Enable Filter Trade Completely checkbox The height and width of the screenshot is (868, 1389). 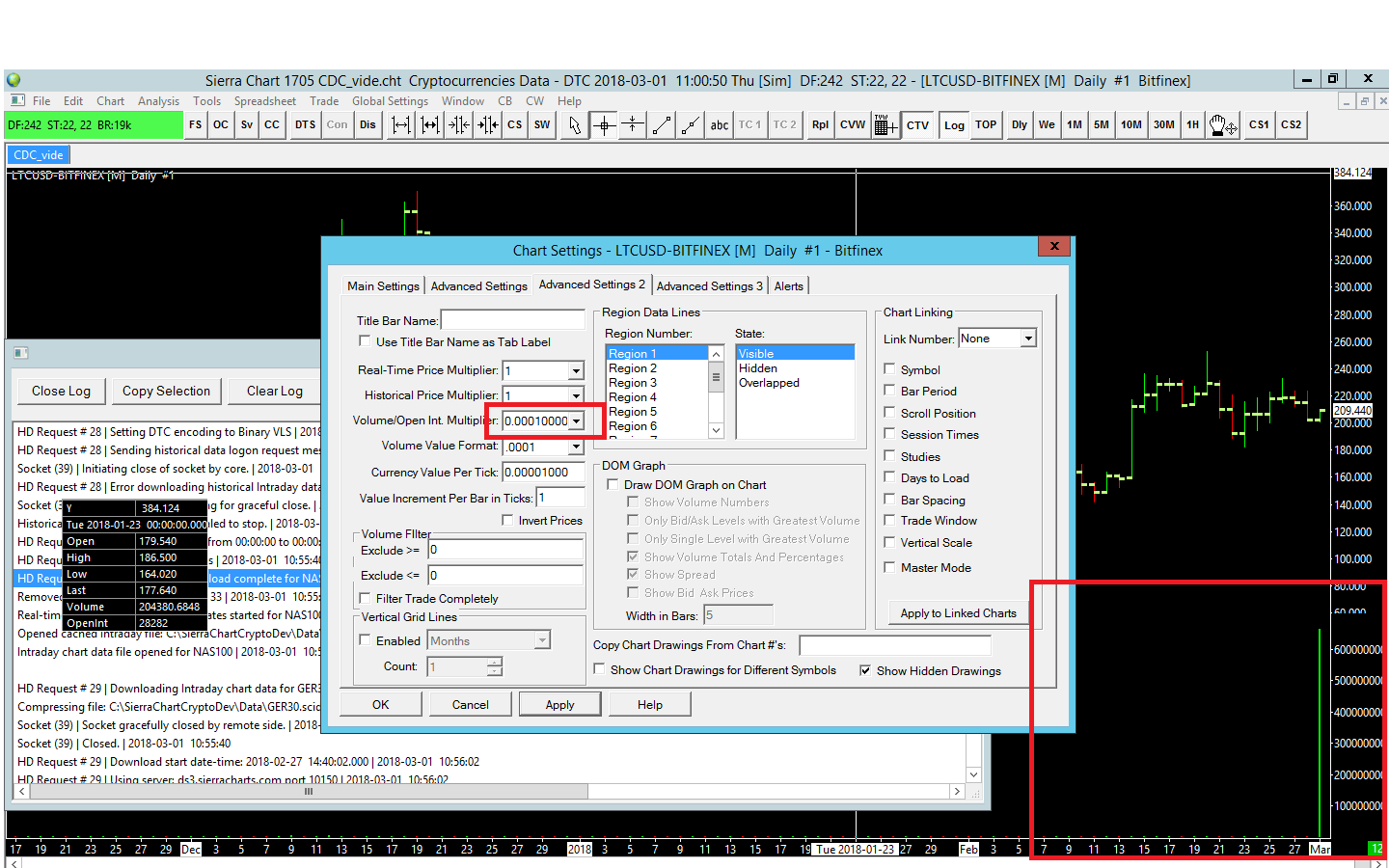pyautogui.click(x=365, y=599)
